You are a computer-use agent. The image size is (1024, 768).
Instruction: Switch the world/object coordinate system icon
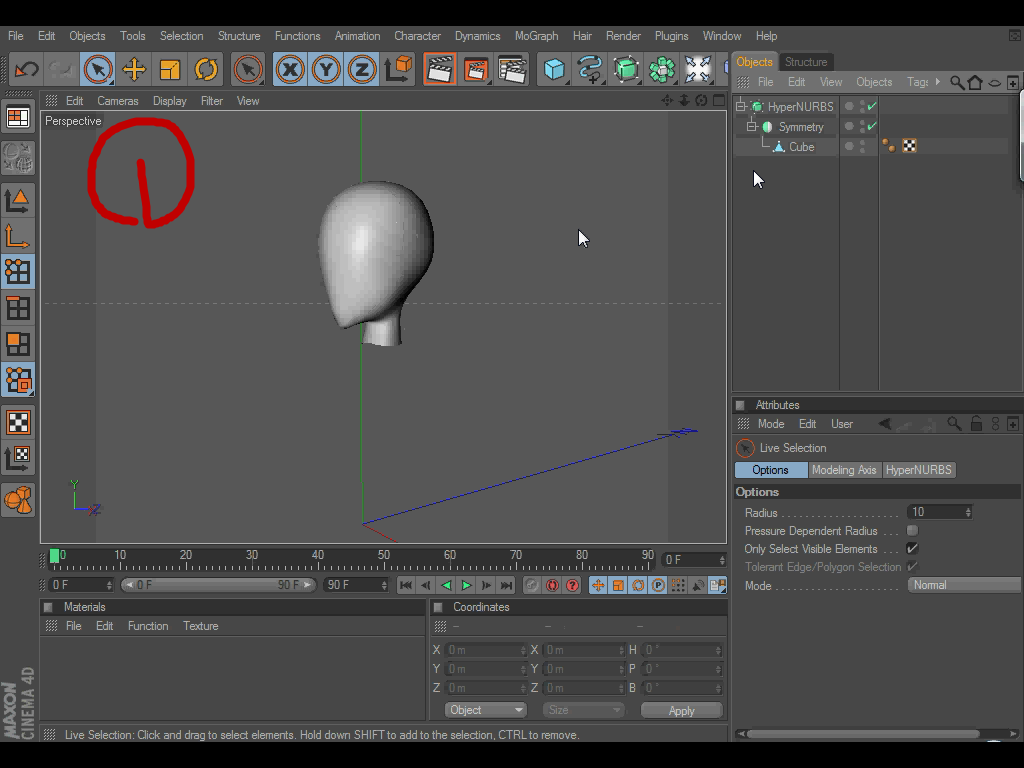tap(398, 69)
